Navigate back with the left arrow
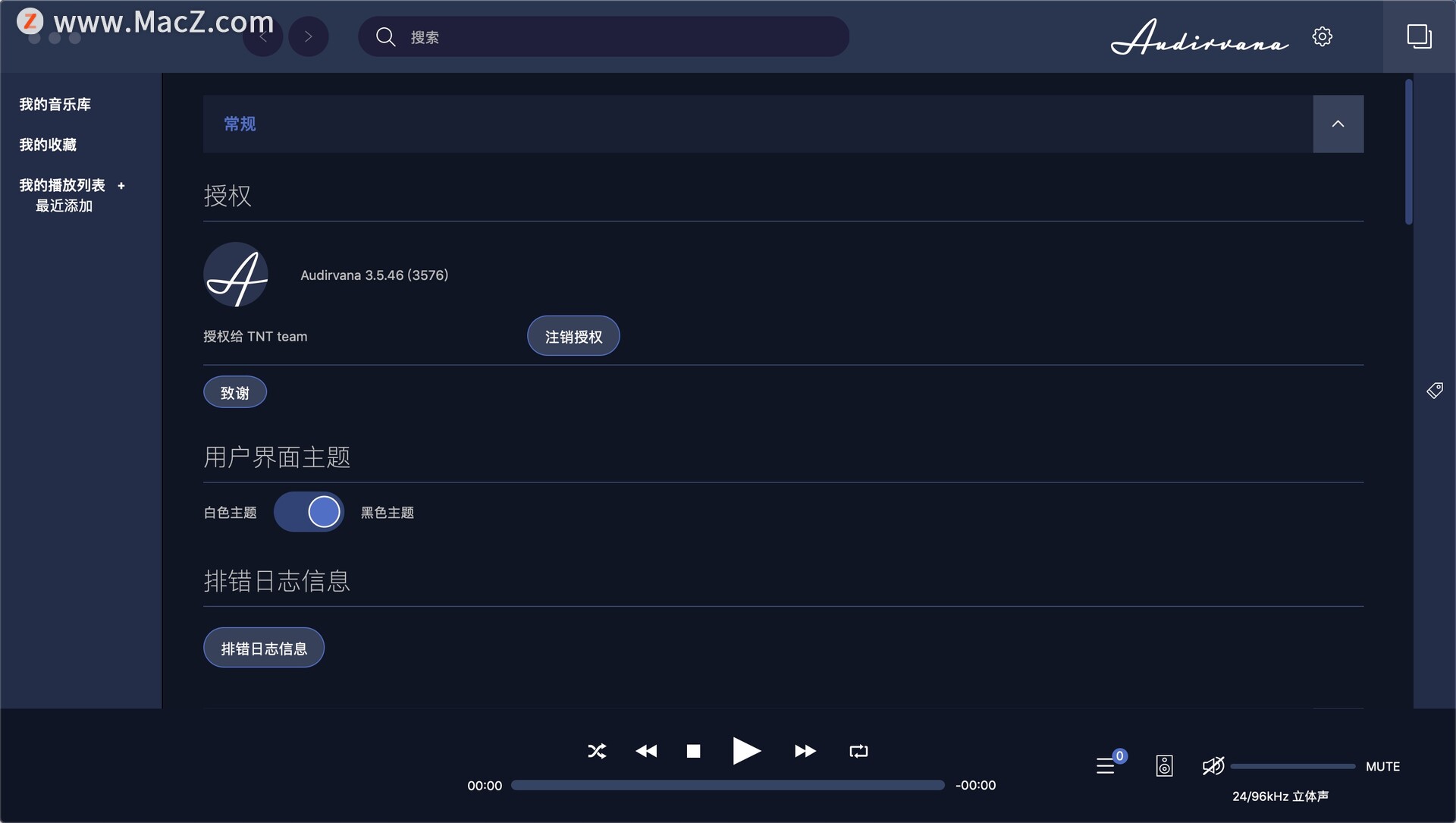Viewport: 1456px width, 823px height. [263, 36]
